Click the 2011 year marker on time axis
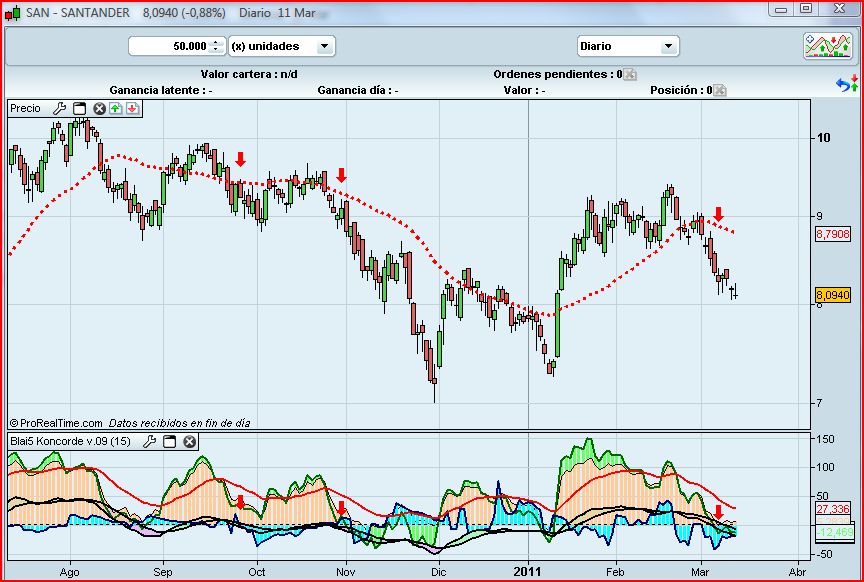 tap(528, 572)
